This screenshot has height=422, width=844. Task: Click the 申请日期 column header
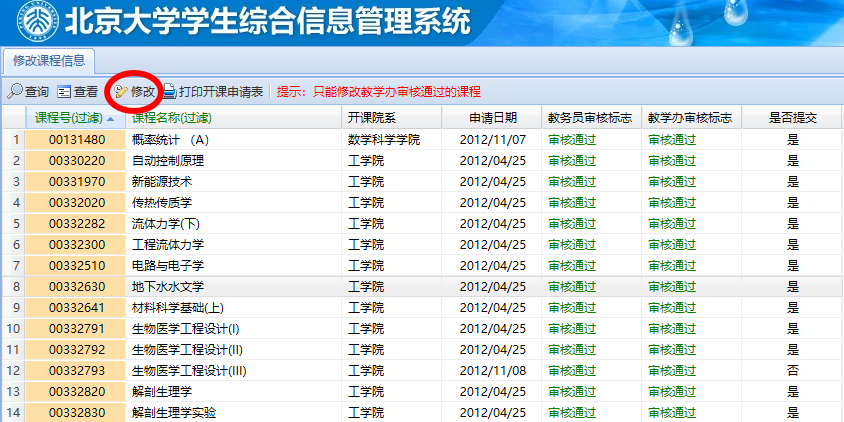pyautogui.click(x=492, y=118)
